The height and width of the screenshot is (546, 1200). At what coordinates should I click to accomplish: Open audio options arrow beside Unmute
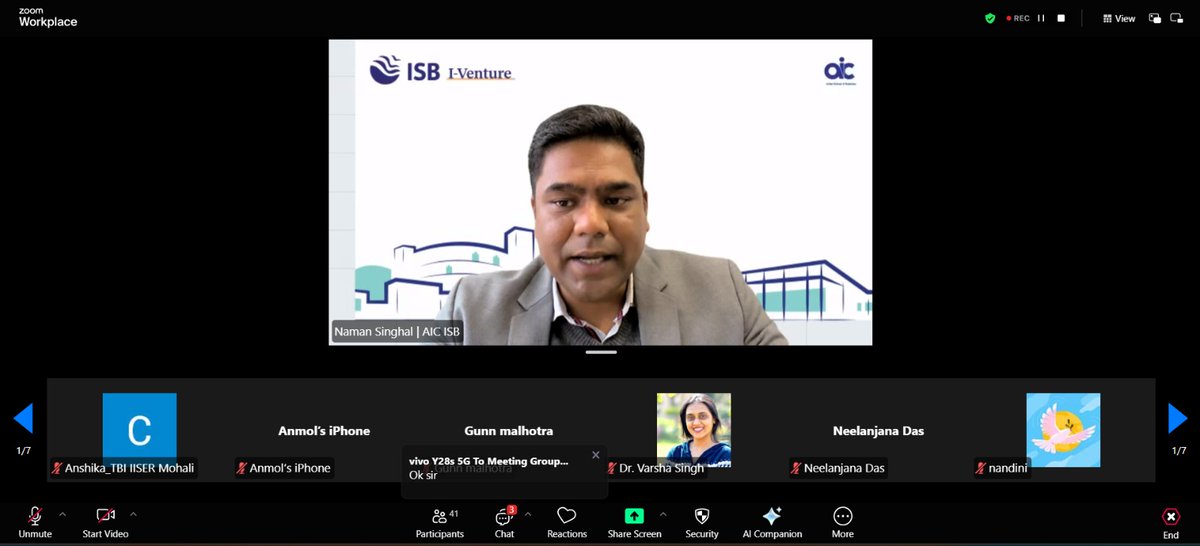[x=62, y=514]
